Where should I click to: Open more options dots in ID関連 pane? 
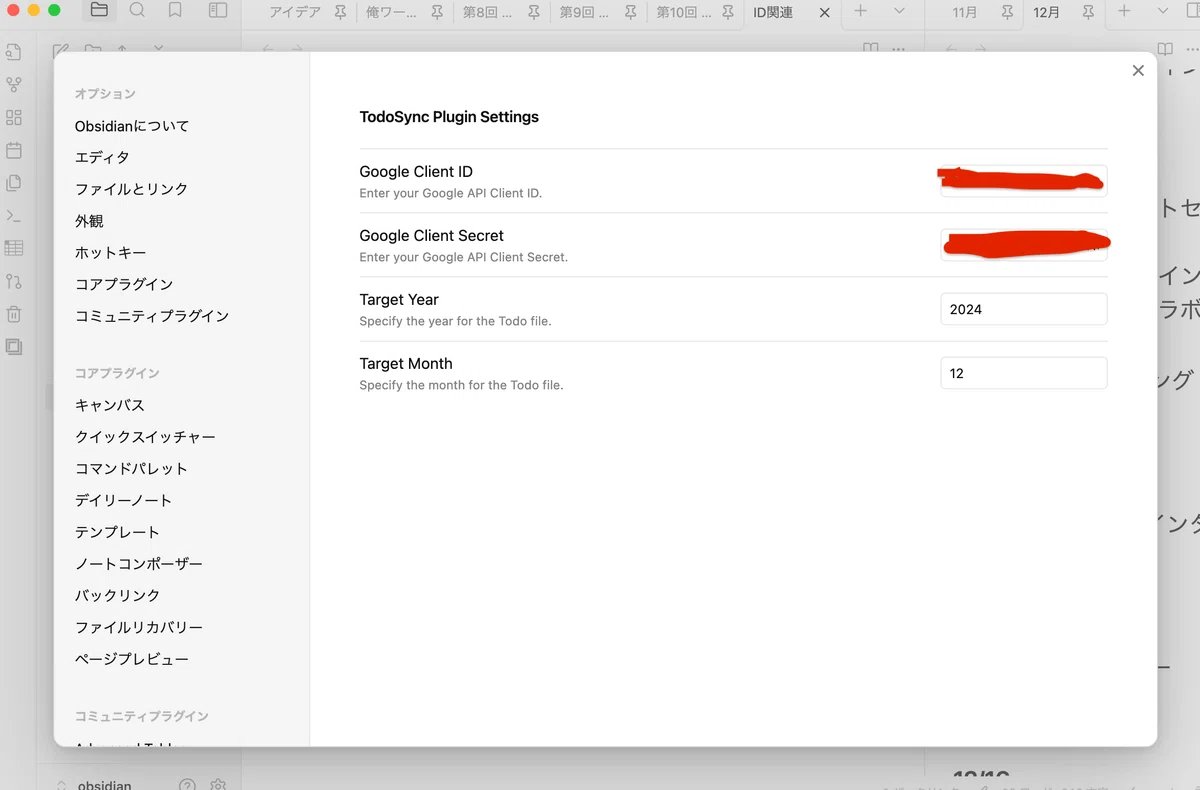tap(898, 48)
